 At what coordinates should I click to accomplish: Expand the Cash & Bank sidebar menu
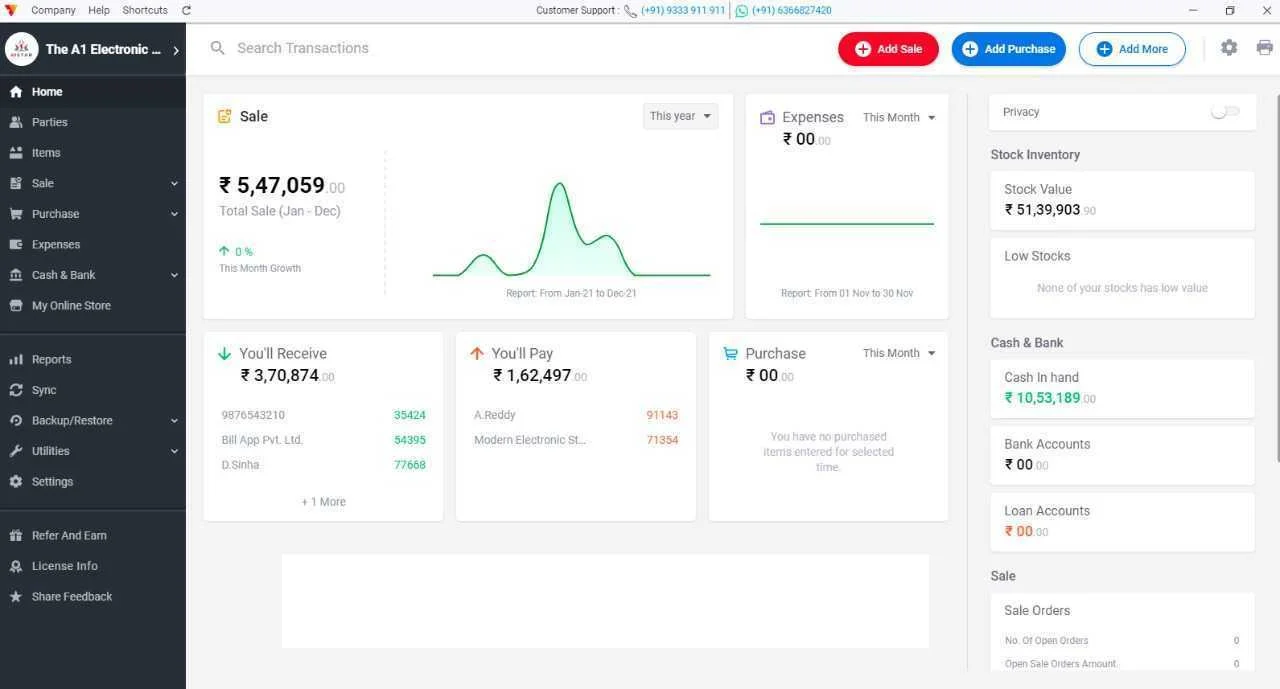point(92,275)
